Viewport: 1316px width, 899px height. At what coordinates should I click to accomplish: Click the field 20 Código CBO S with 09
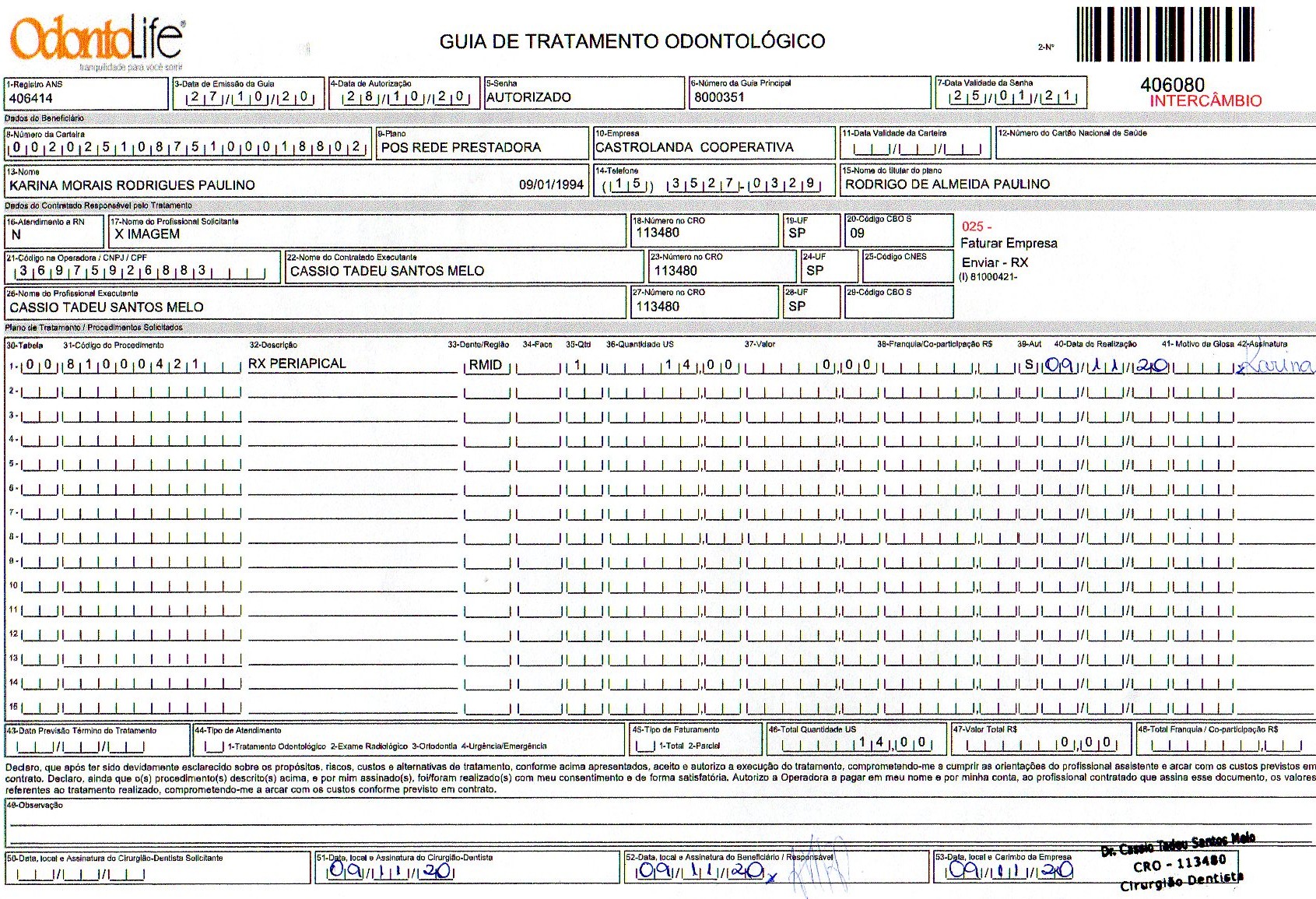click(x=899, y=230)
